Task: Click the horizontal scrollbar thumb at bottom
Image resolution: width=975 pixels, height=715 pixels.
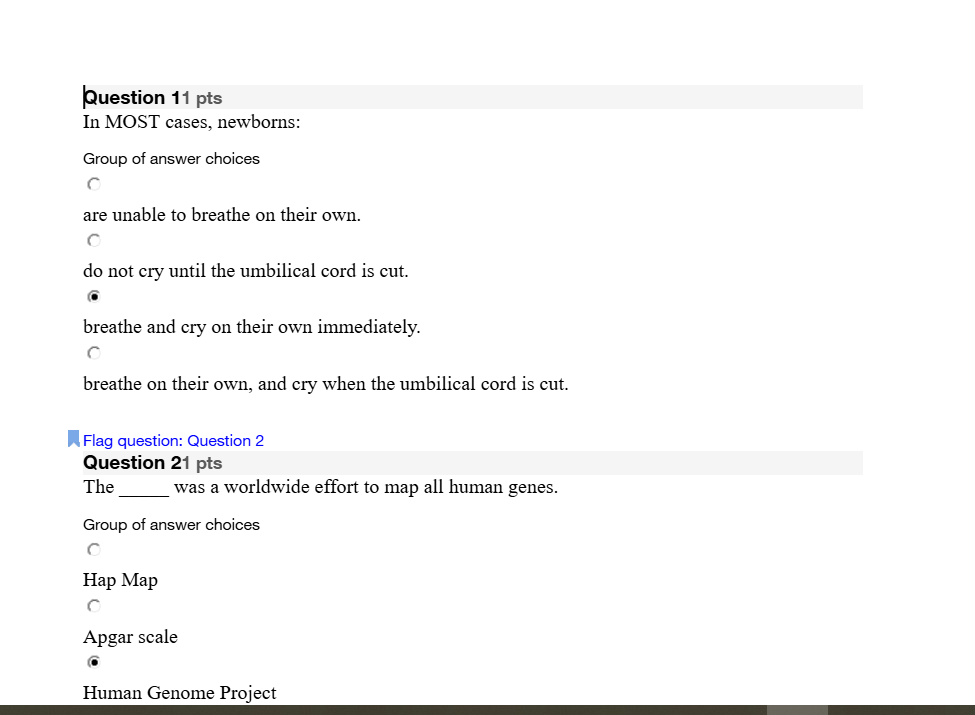Action: [x=797, y=710]
